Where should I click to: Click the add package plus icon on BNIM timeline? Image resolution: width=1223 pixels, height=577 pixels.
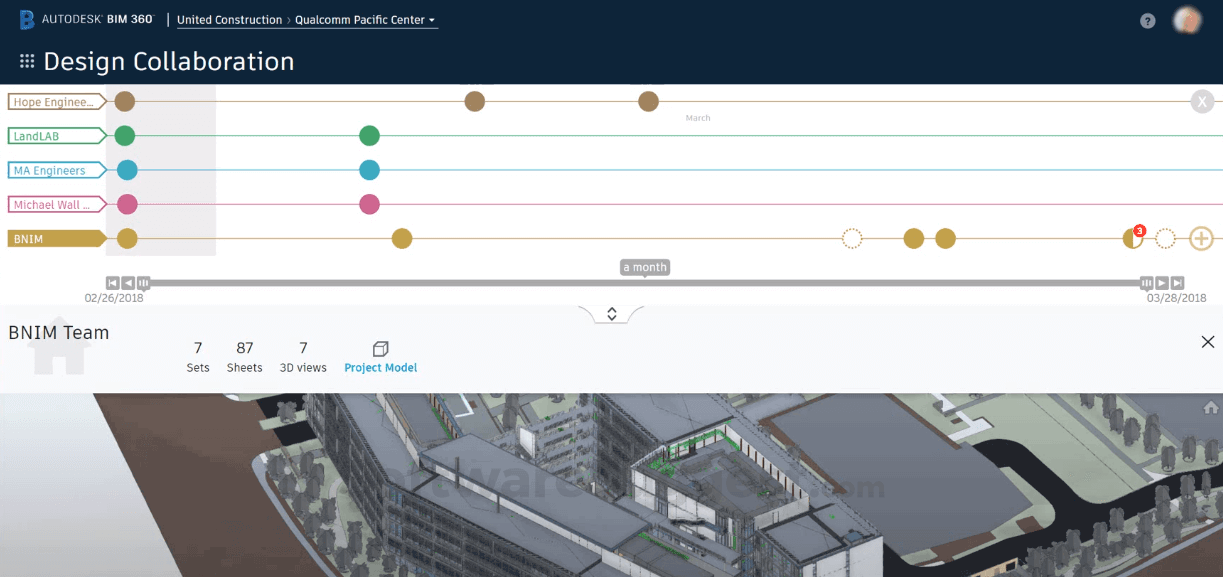pos(1199,238)
